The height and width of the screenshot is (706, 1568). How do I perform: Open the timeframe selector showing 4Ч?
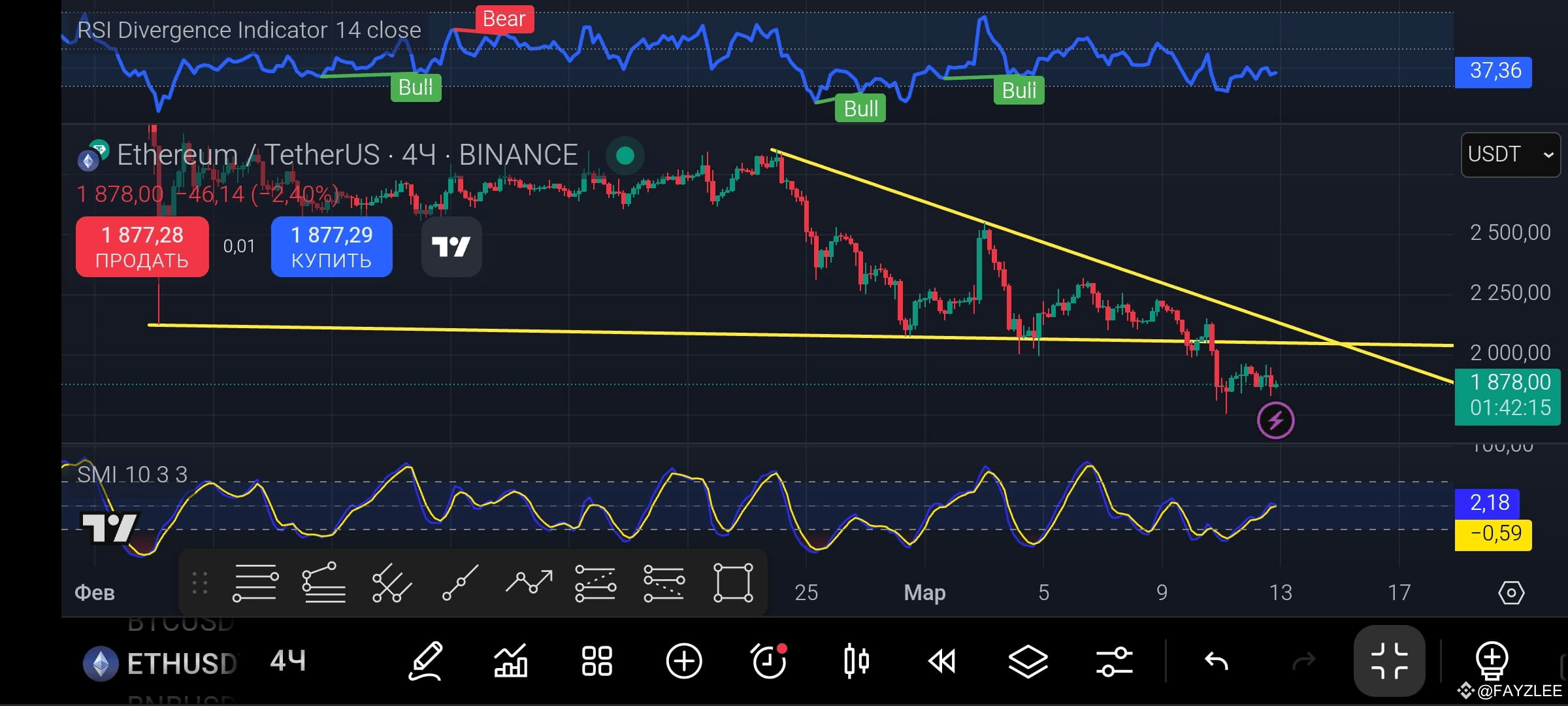tap(287, 662)
